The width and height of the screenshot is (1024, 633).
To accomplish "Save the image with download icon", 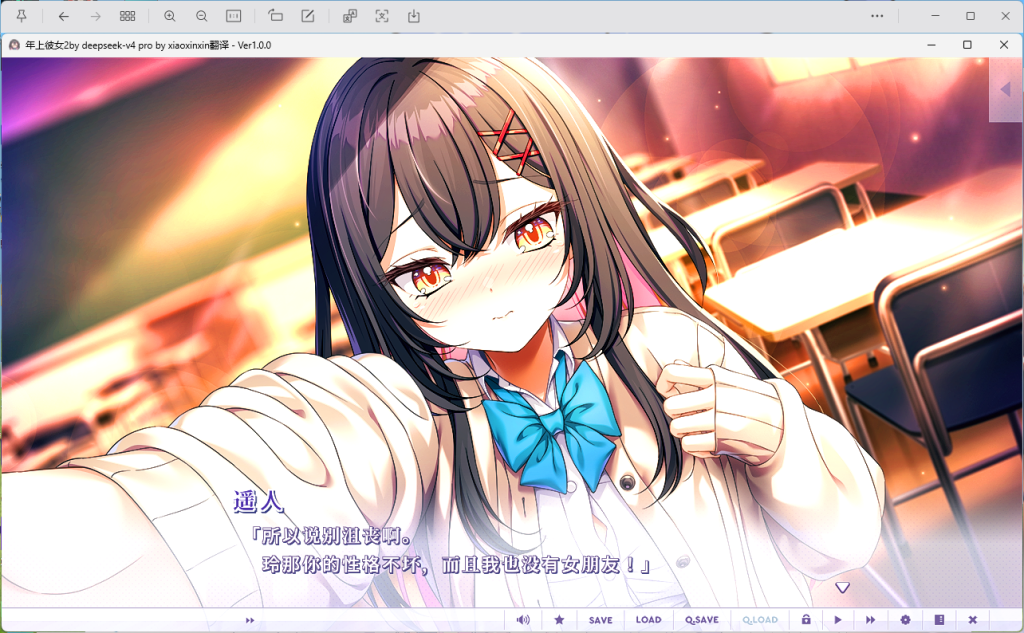I will click(414, 16).
